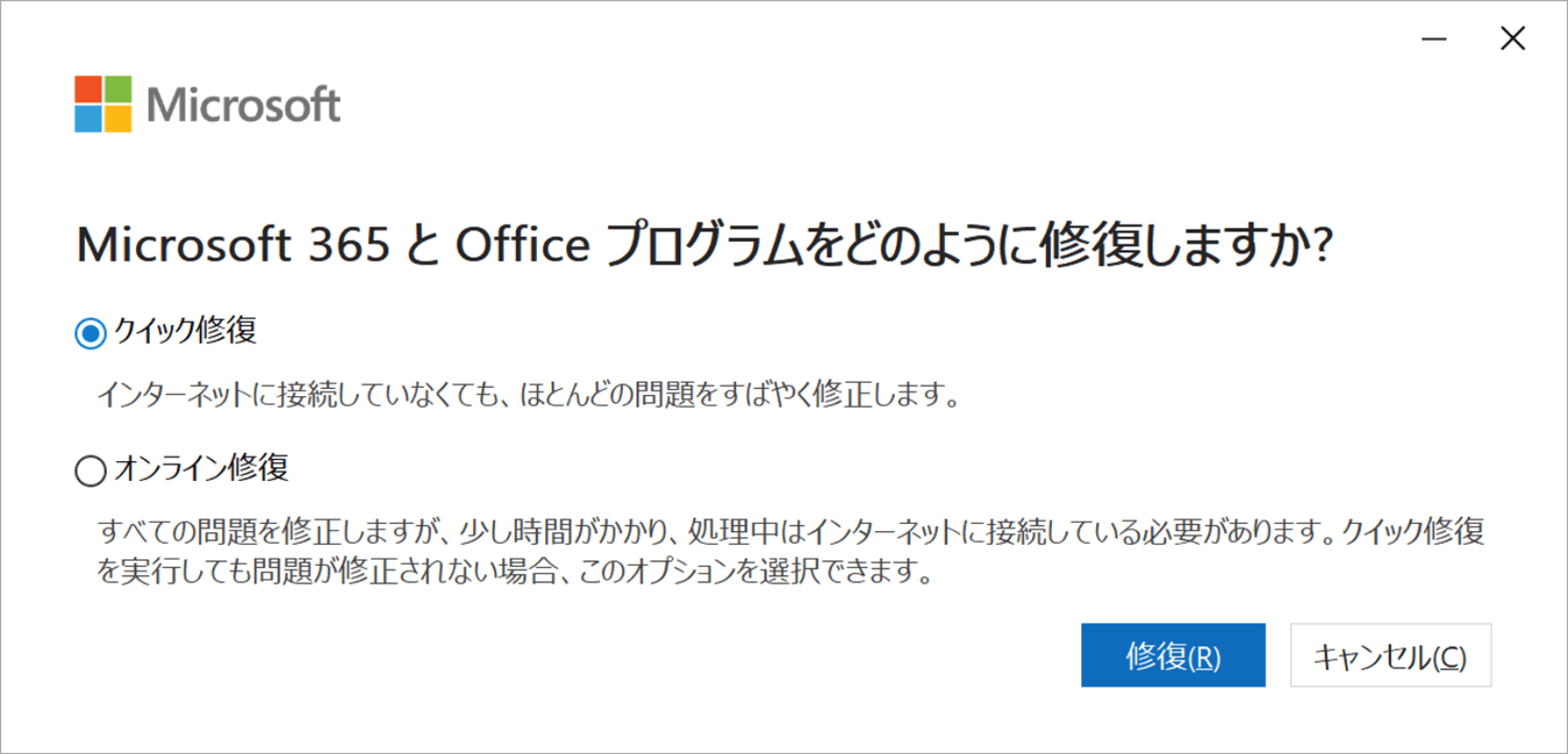Choose the オンライン修復 option label
This screenshot has width=1568, height=754.
pos(201,468)
